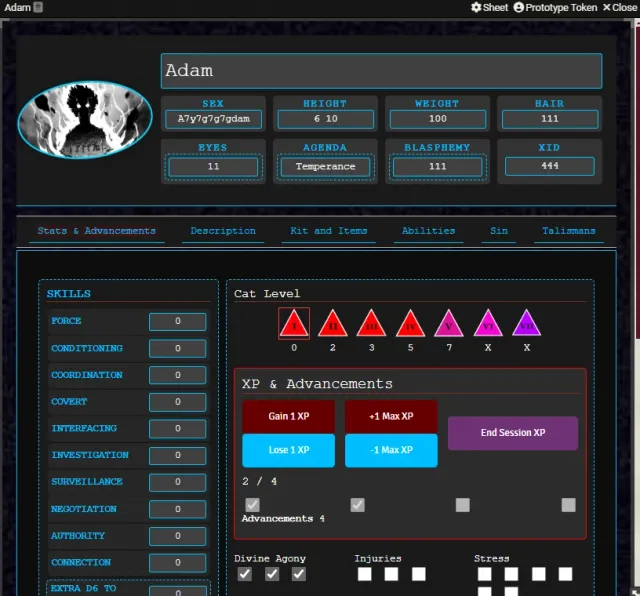Close the Adam character sheet
The width and height of the screenshot is (640, 596).
click(x=620, y=7)
